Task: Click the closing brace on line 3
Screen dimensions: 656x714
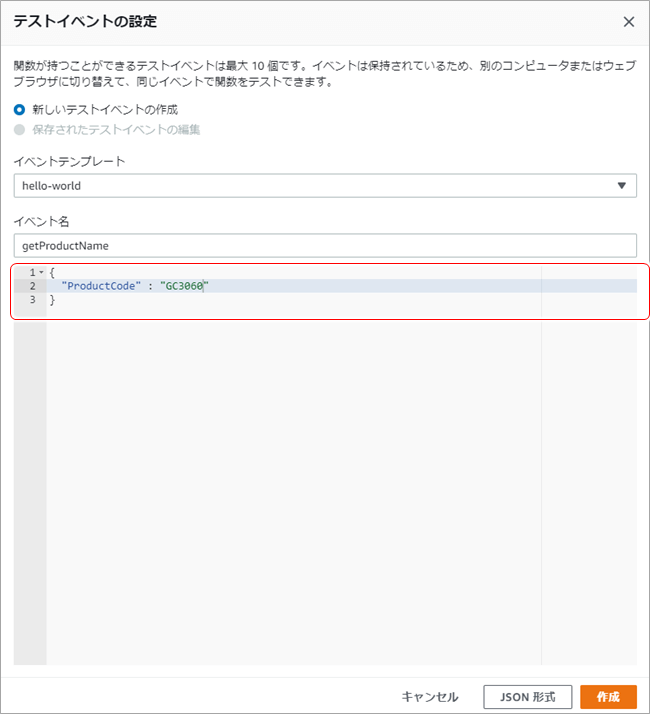Action: [x=52, y=299]
